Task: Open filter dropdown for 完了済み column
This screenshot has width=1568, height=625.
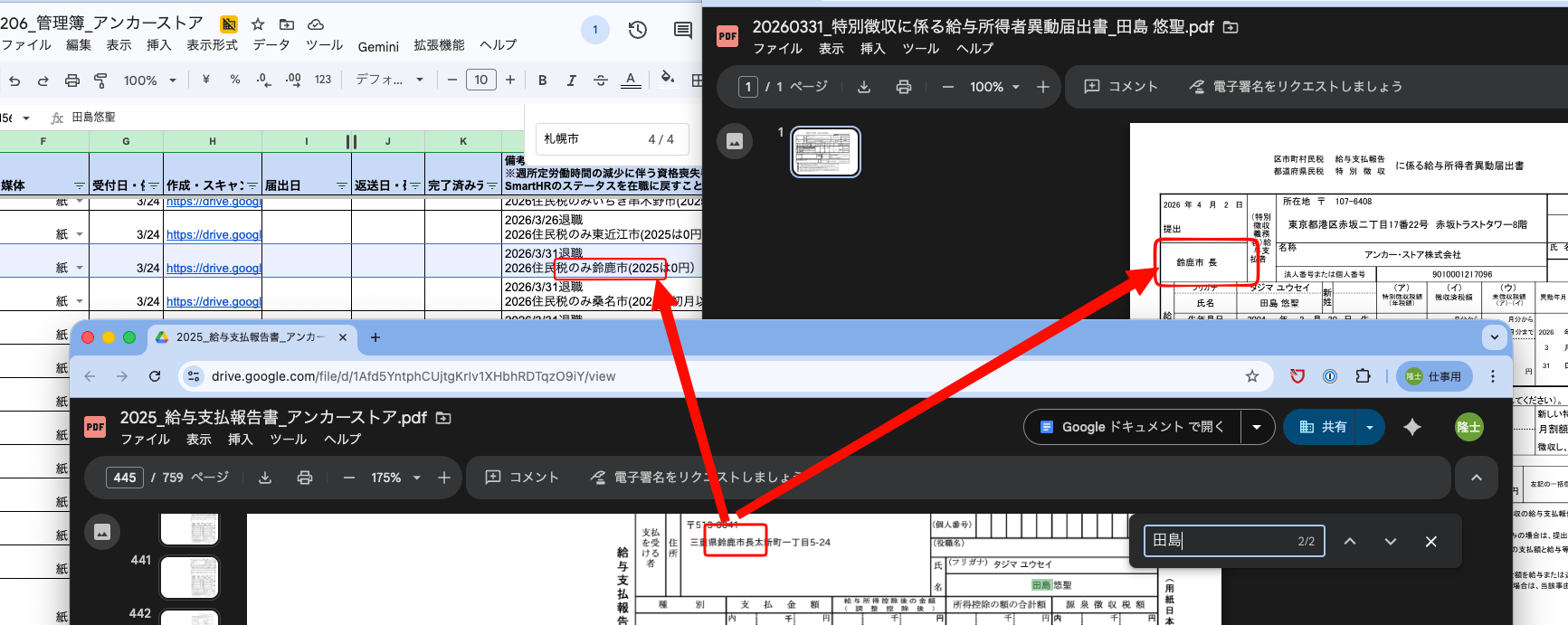Action: 492,185
